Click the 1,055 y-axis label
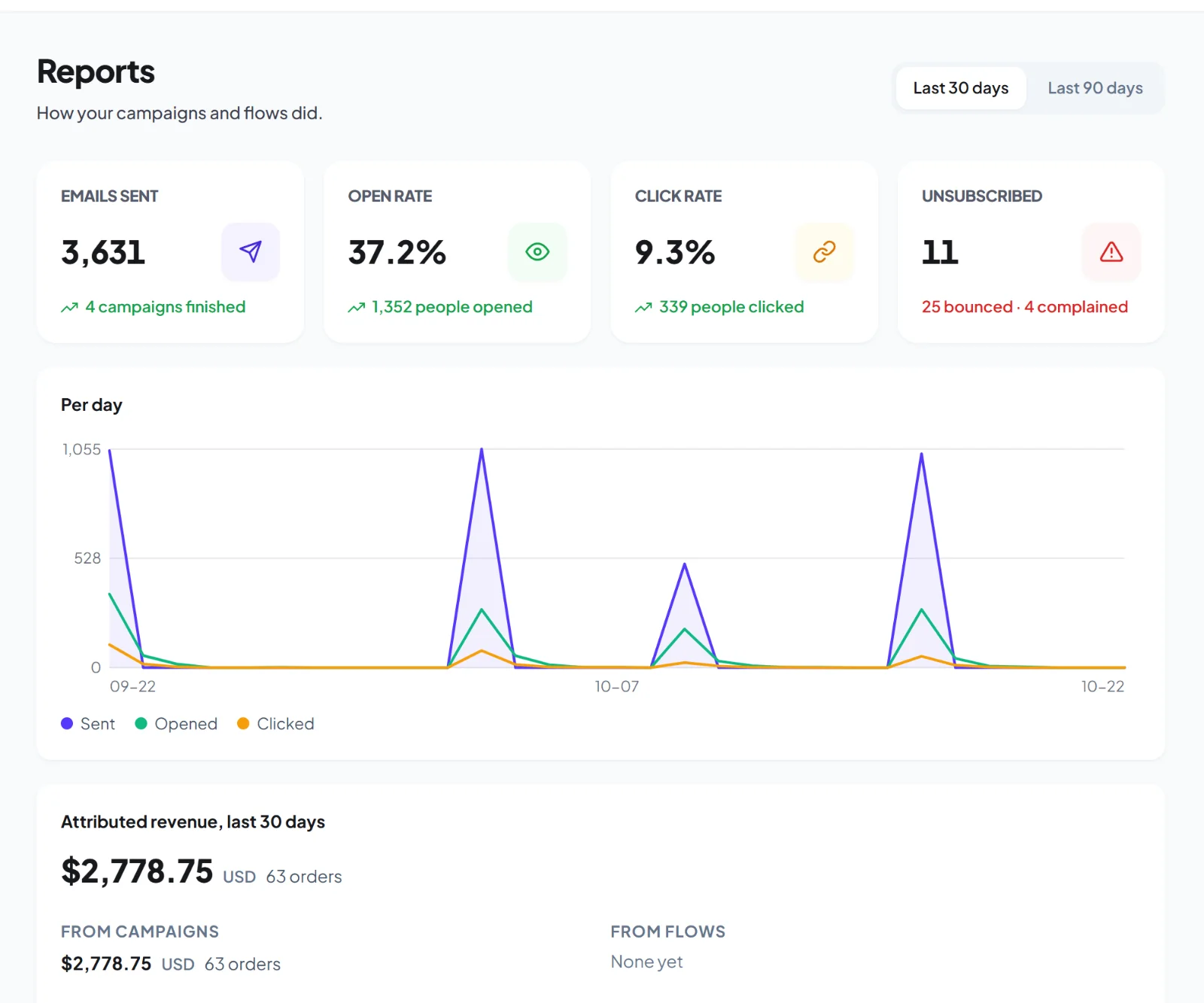The height and width of the screenshot is (1003, 1204). click(x=81, y=449)
